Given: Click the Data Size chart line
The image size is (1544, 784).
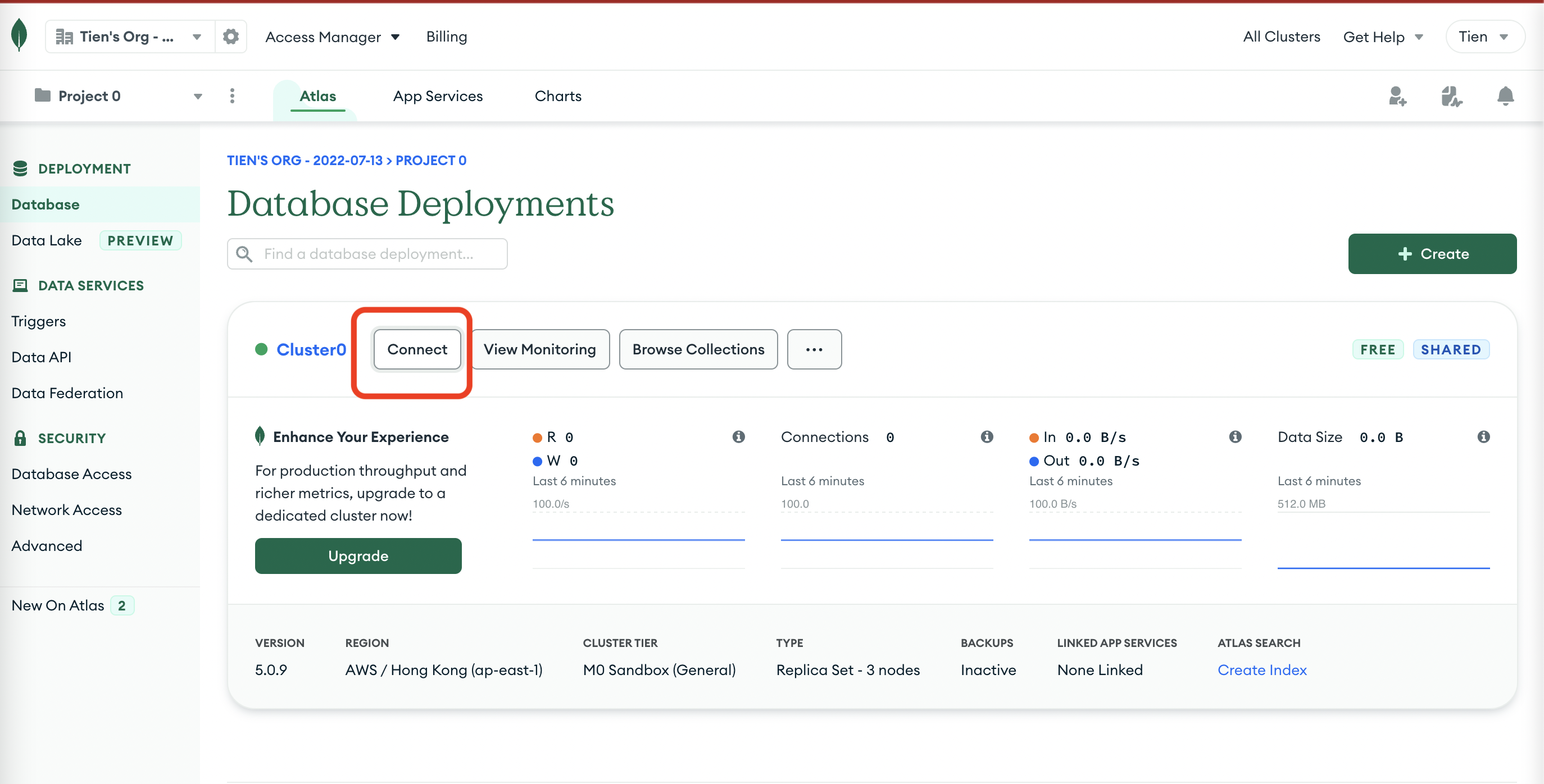Looking at the screenshot, I should [x=1383, y=567].
